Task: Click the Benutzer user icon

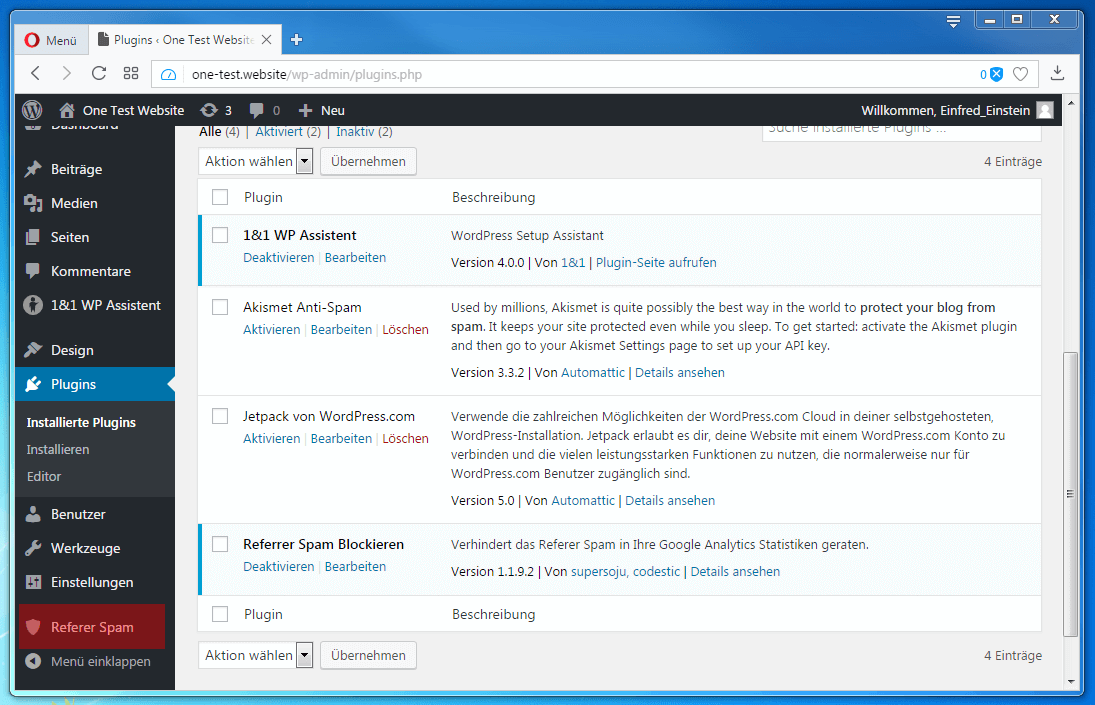Action: click(x=33, y=514)
